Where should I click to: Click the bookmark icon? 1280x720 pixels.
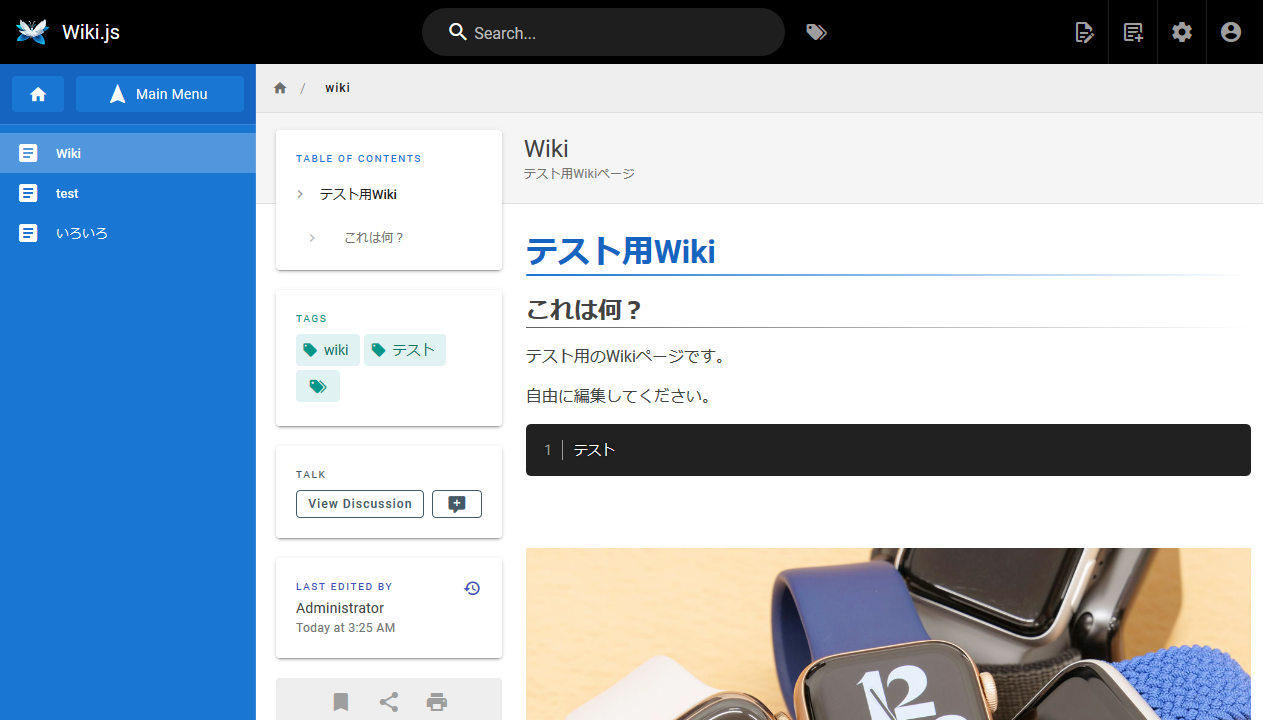coord(341,702)
